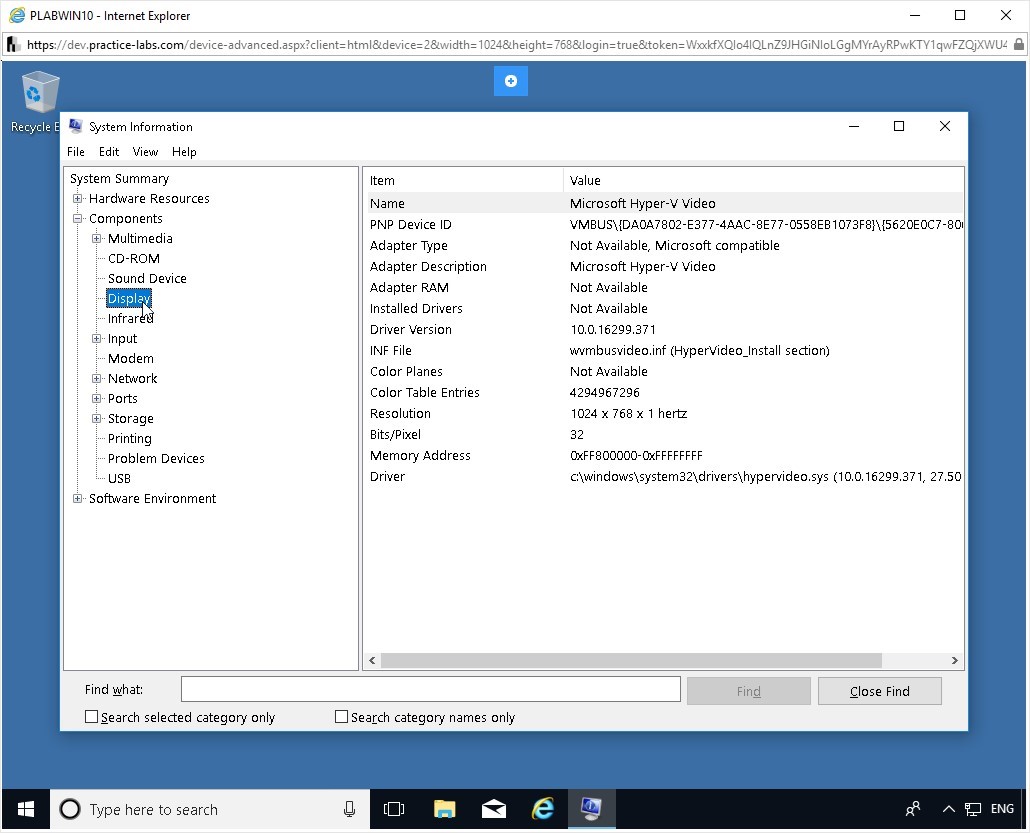Image resolution: width=1030 pixels, height=833 pixels.
Task: Click the Cortana circle icon
Action: click(70, 809)
